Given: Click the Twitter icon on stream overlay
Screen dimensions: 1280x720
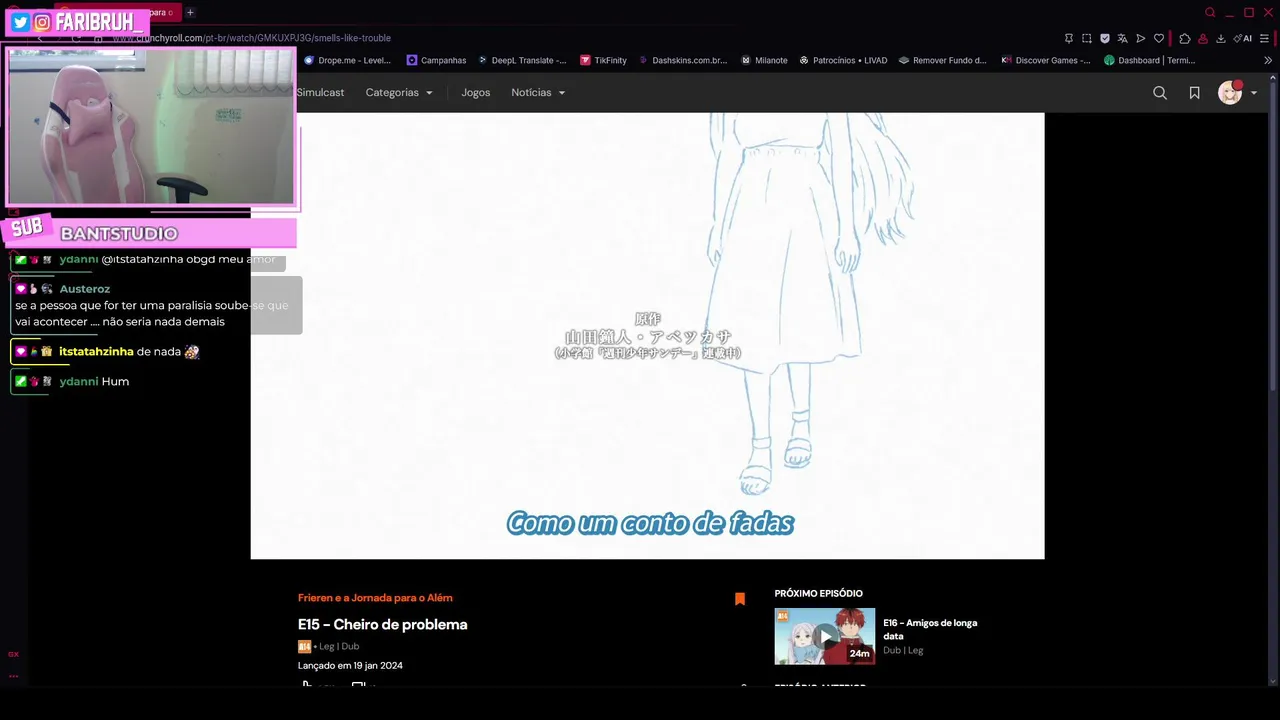Looking at the screenshot, I should coord(20,22).
